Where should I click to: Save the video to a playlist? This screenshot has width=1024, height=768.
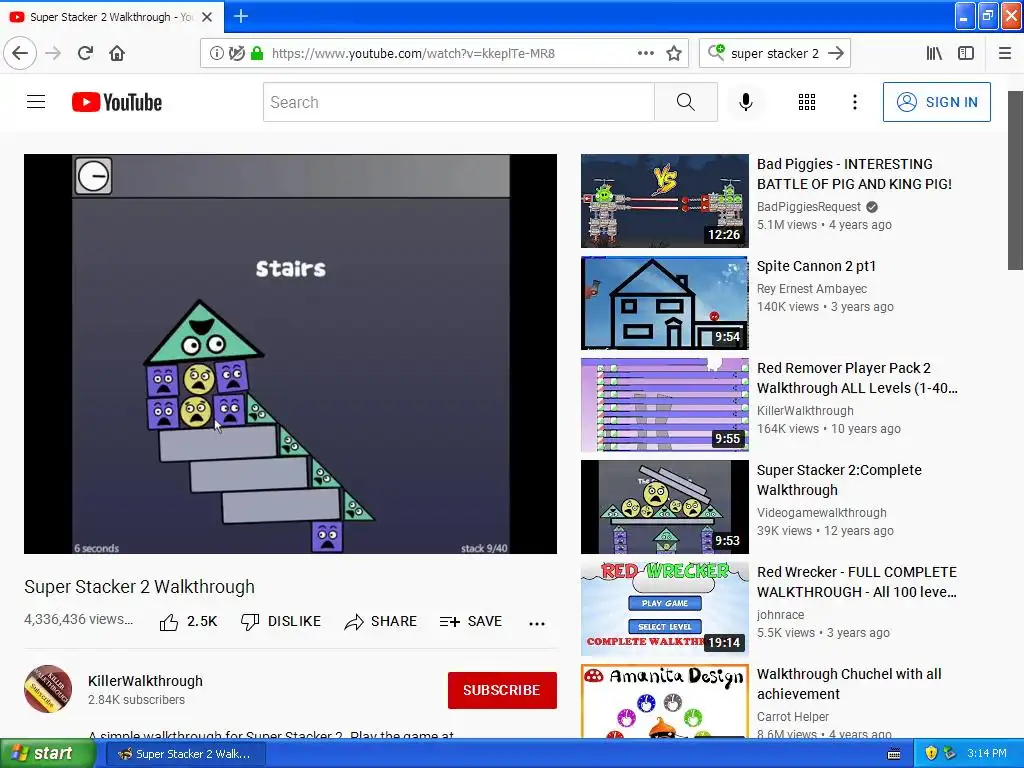point(471,622)
